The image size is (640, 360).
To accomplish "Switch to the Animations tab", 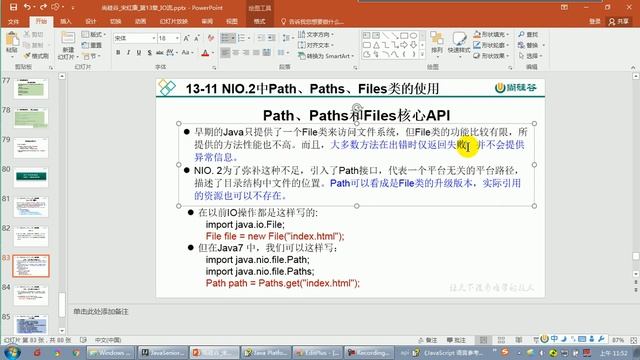I will (x=140, y=21).
